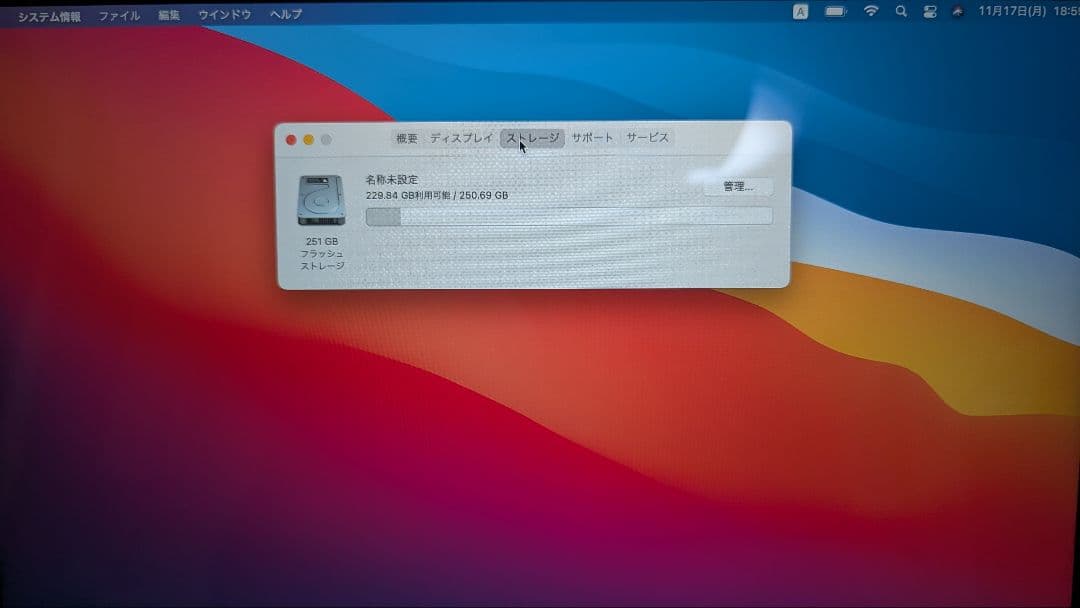Open the ディスプレイ tab
Screen dimensions: 1080x608
[x=459, y=138]
